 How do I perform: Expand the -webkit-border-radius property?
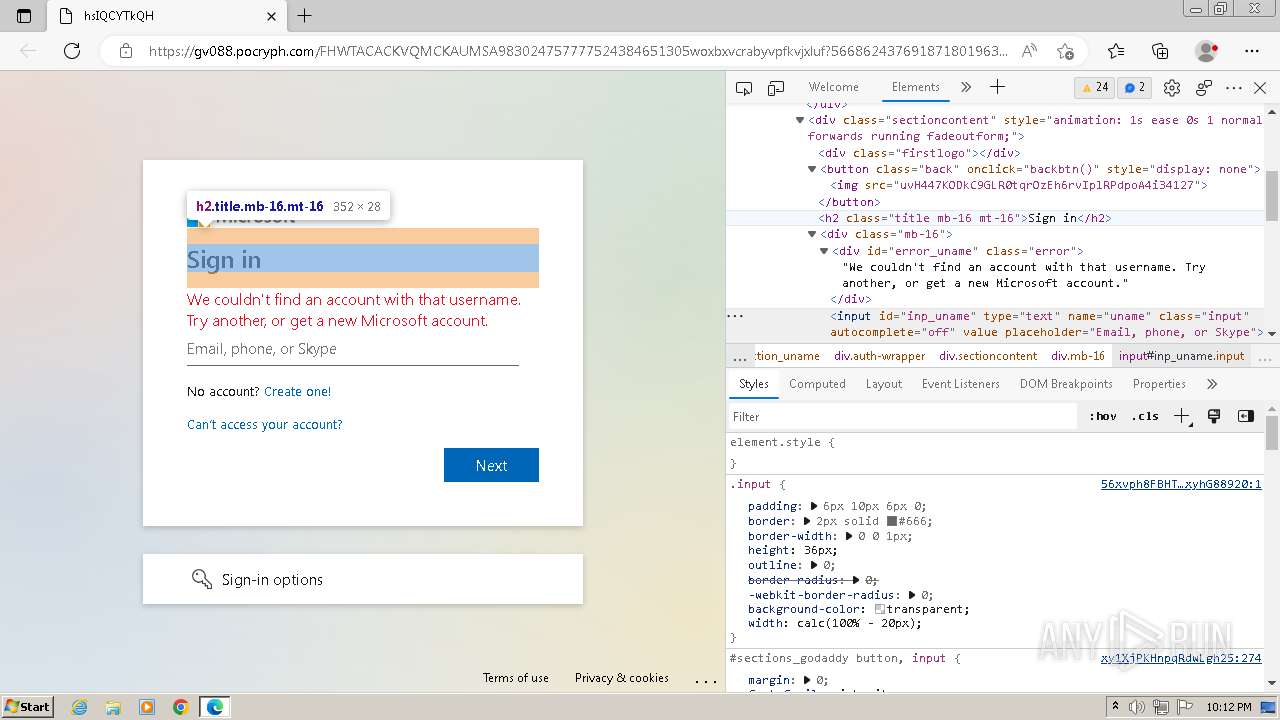tap(911, 594)
